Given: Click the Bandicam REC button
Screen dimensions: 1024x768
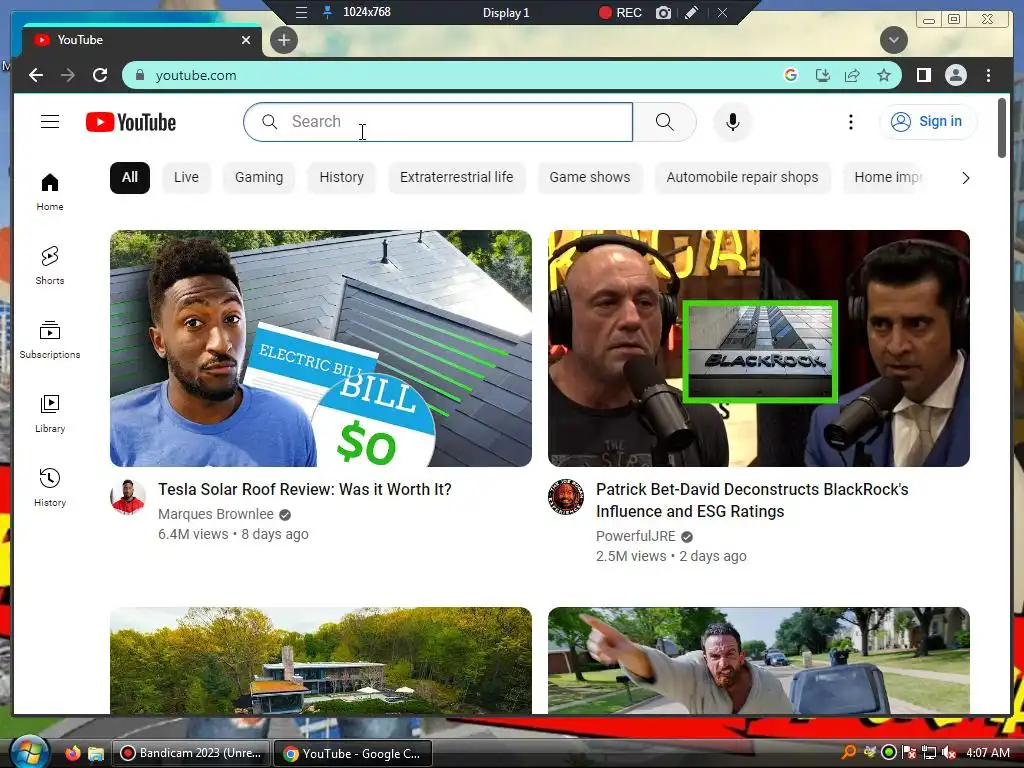Looking at the screenshot, I should (620, 12).
